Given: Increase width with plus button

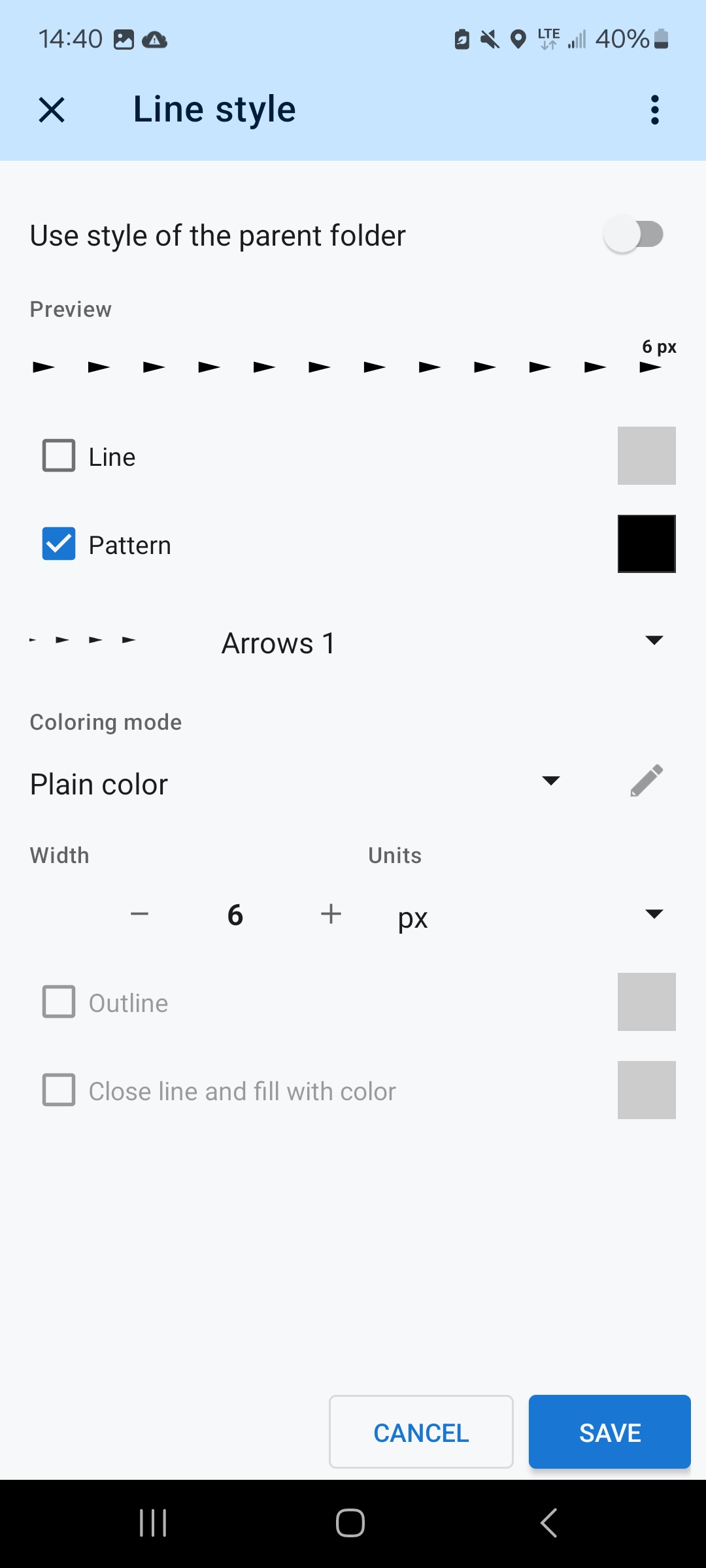Looking at the screenshot, I should pos(331,914).
